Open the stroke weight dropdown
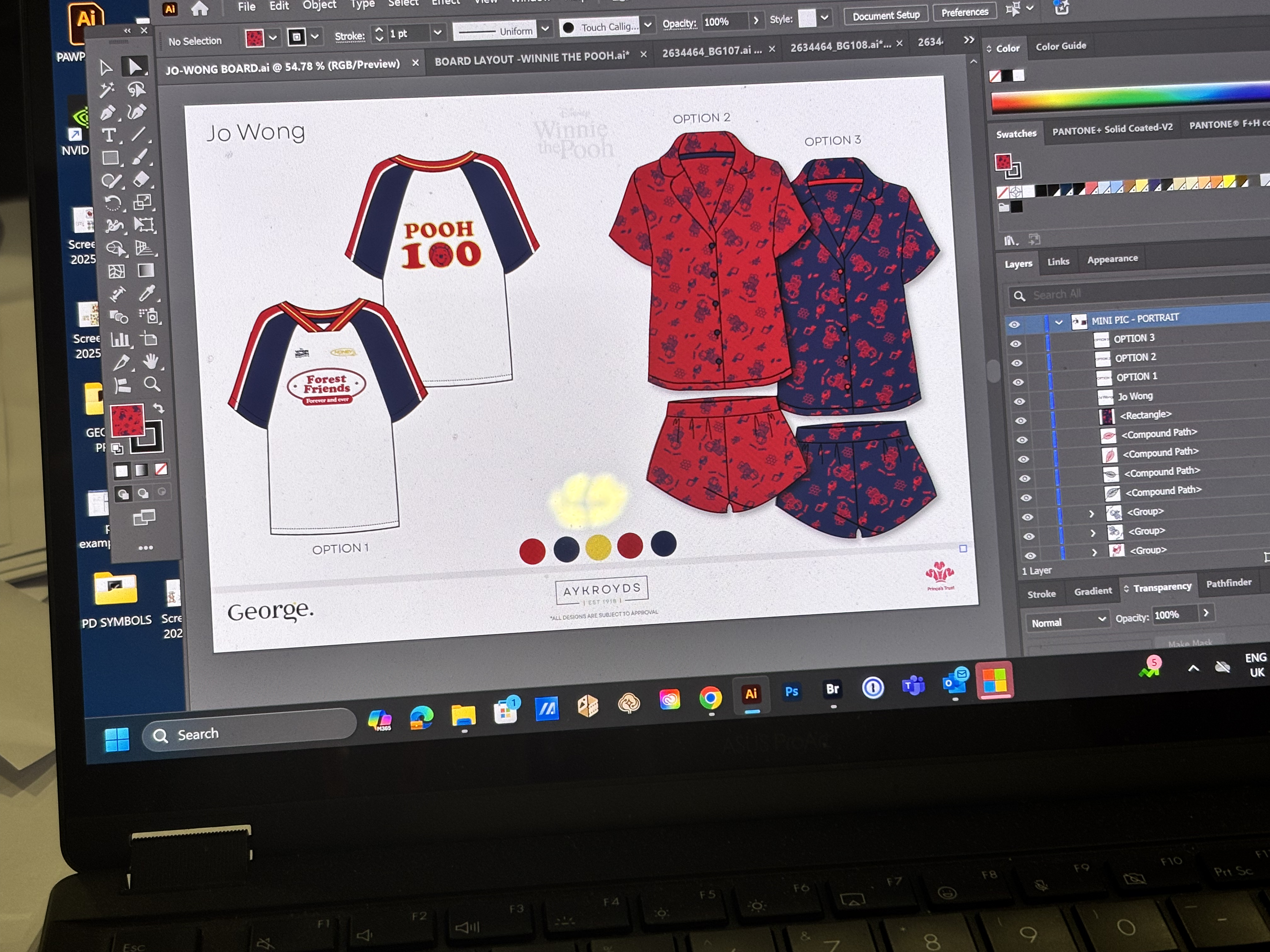Screen dimensions: 1270x952 pyautogui.click(x=438, y=33)
